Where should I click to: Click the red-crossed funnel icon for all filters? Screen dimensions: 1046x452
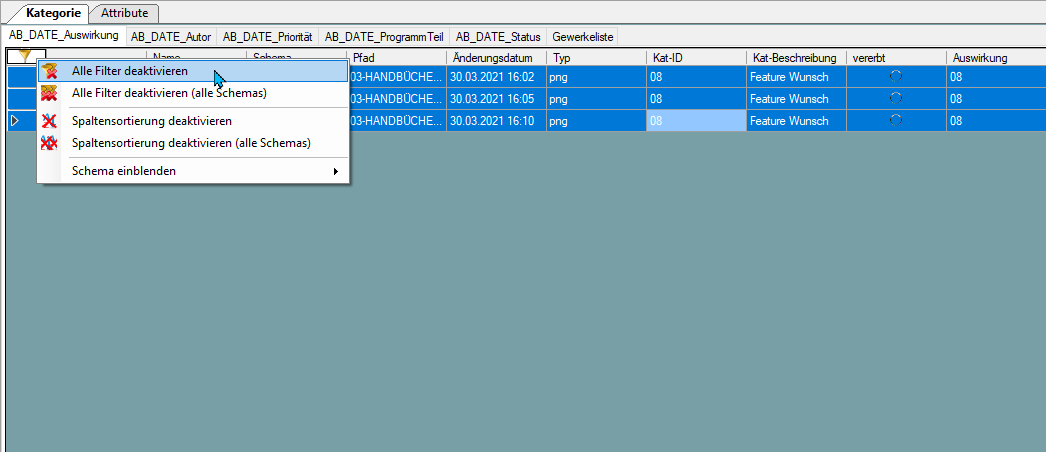tap(49, 71)
